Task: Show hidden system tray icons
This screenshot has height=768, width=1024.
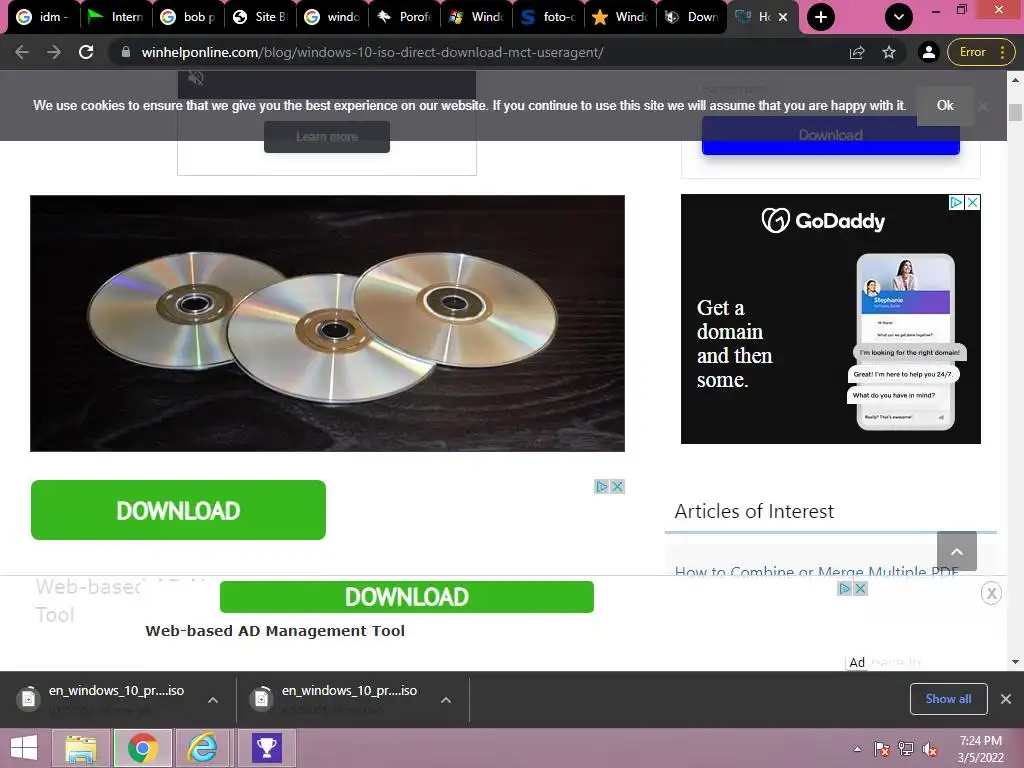Action: pos(857,749)
